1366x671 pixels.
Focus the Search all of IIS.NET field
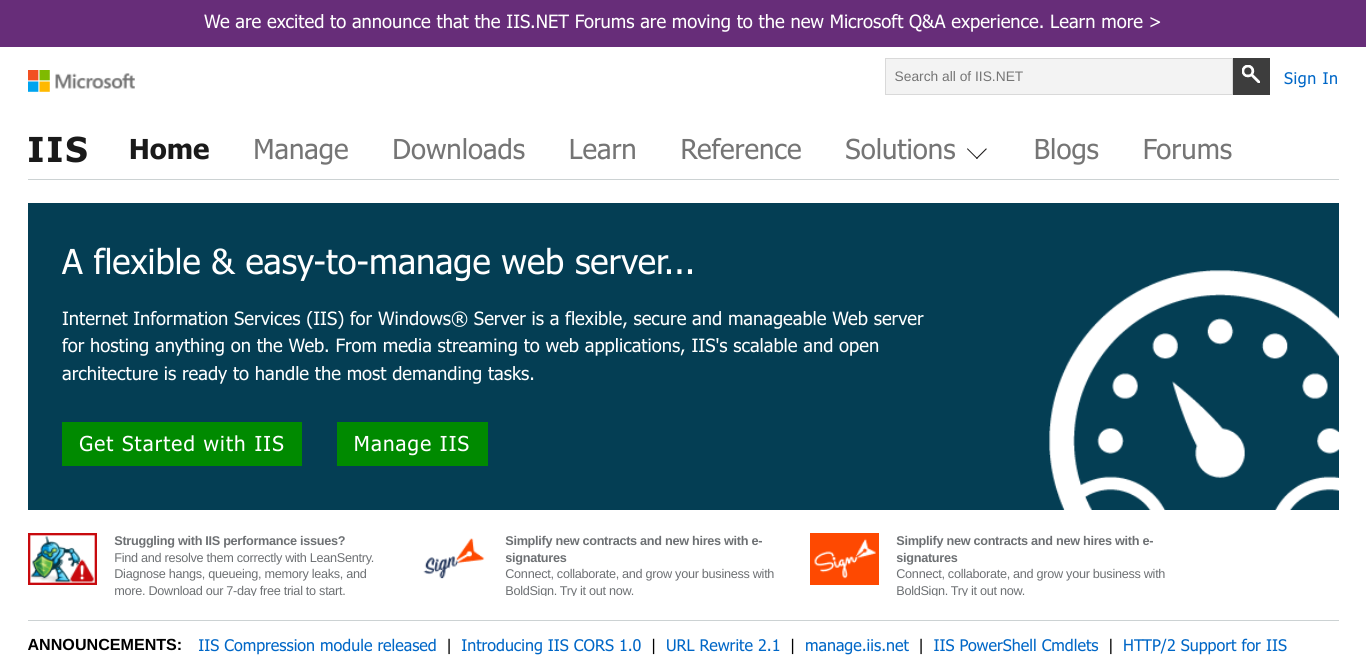coord(1058,77)
